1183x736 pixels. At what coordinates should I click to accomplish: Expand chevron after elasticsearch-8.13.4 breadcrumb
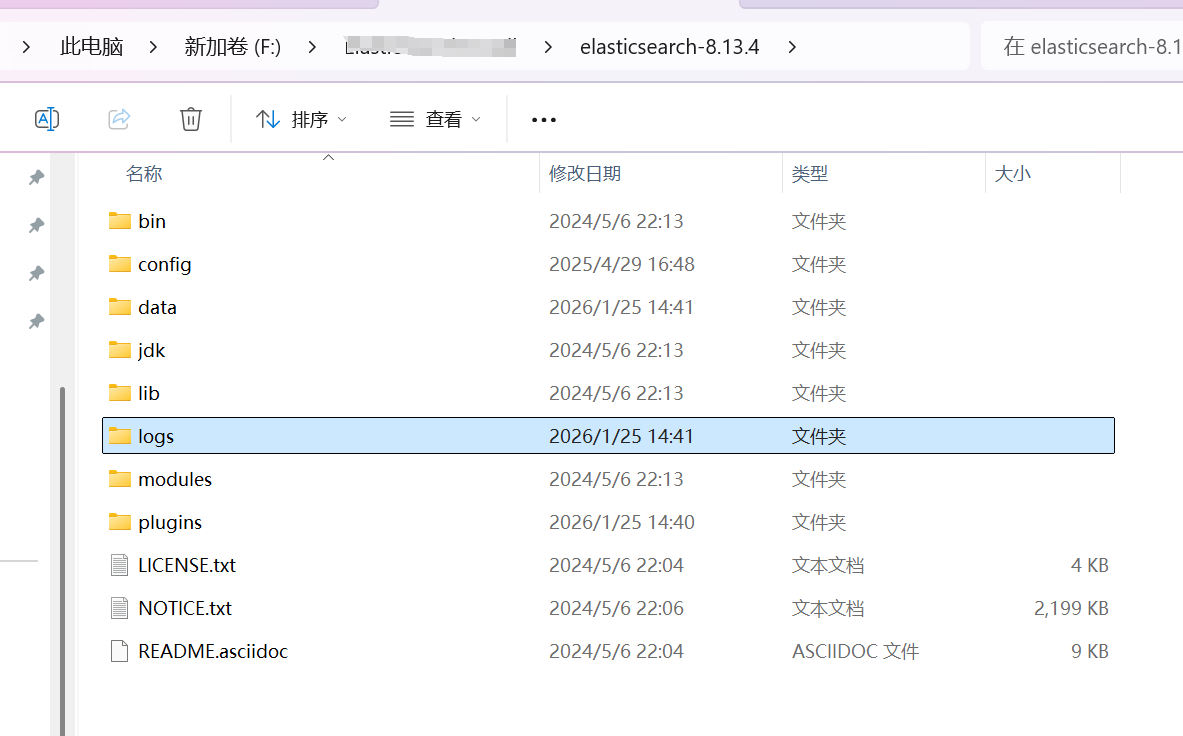792,47
